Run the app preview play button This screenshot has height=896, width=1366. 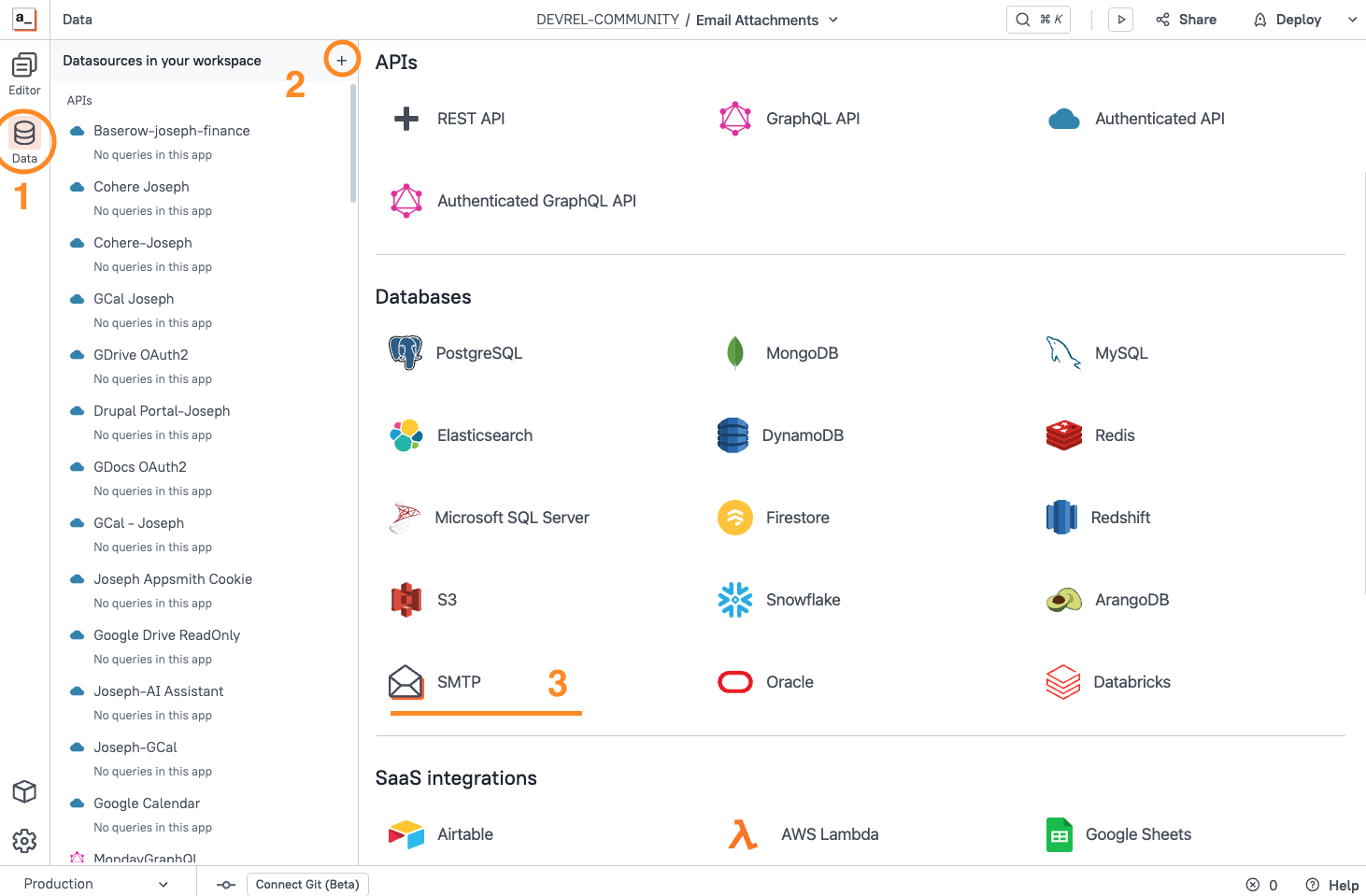pos(1120,20)
